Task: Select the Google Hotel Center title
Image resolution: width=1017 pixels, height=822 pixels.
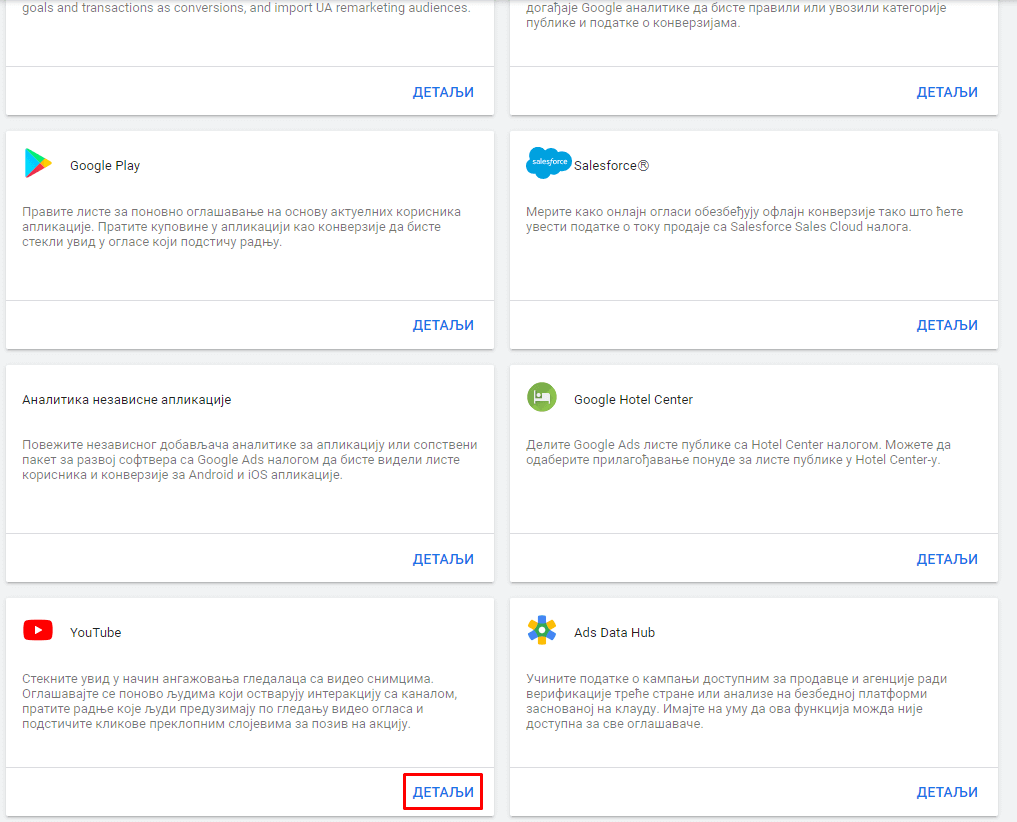Action: pyautogui.click(x=633, y=400)
